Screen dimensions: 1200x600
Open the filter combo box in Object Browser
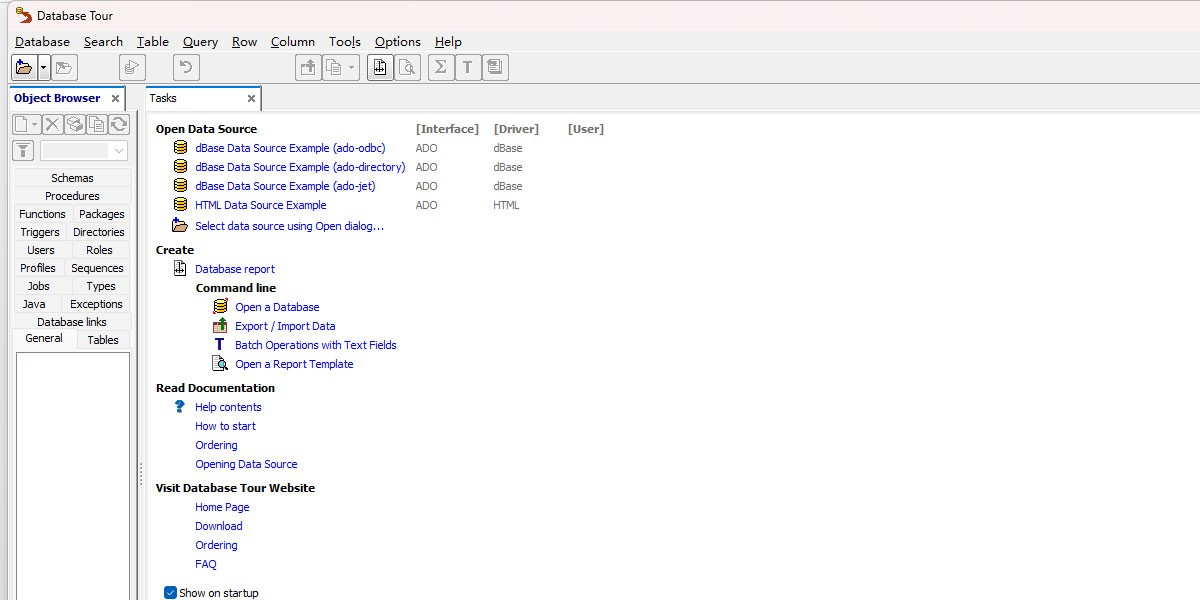[x=84, y=151]
